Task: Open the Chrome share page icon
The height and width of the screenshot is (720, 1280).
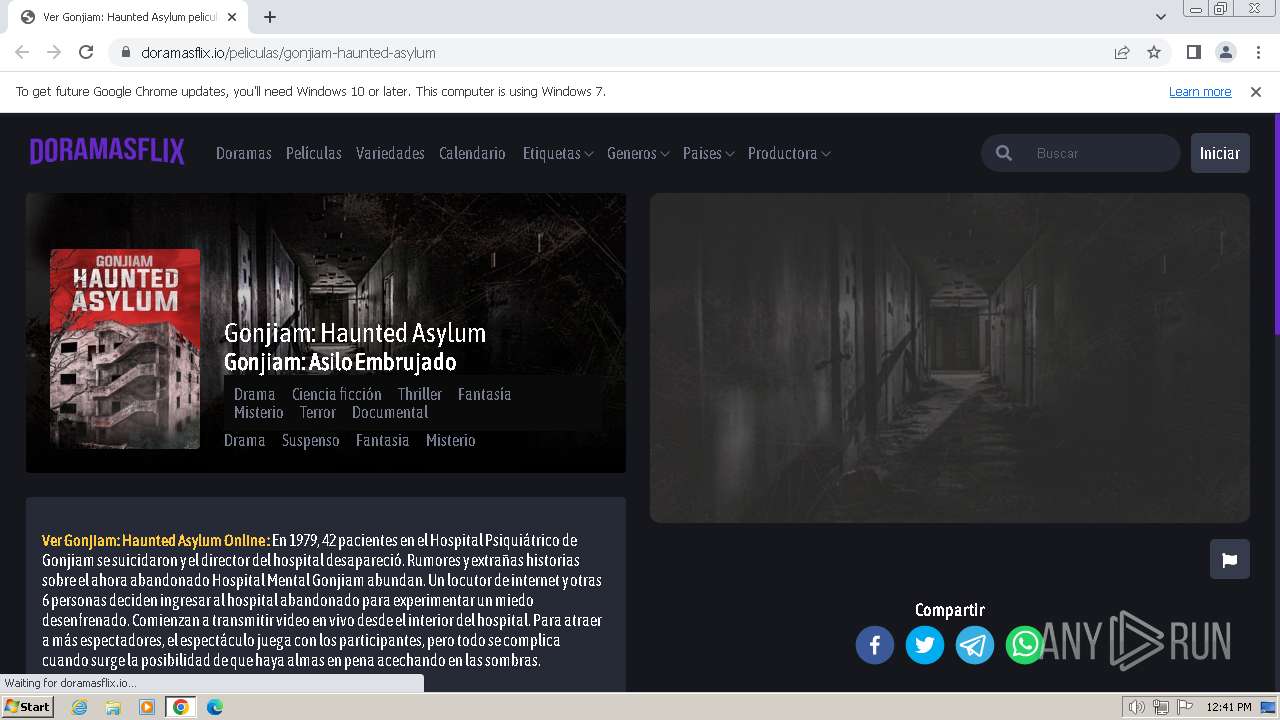Action: click(x=1122, y=52)
